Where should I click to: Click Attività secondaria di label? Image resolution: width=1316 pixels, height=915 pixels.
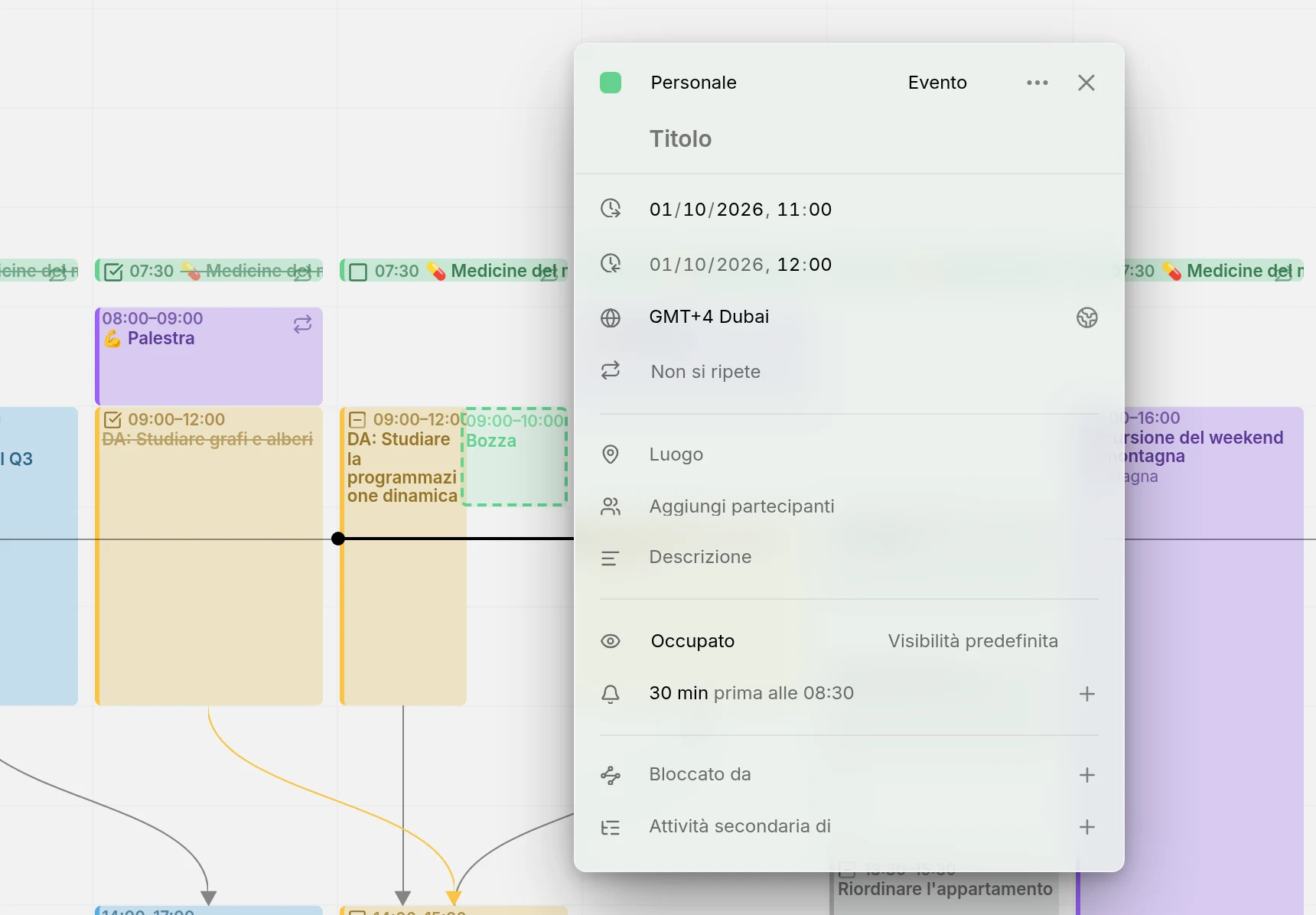coord(740,826)
